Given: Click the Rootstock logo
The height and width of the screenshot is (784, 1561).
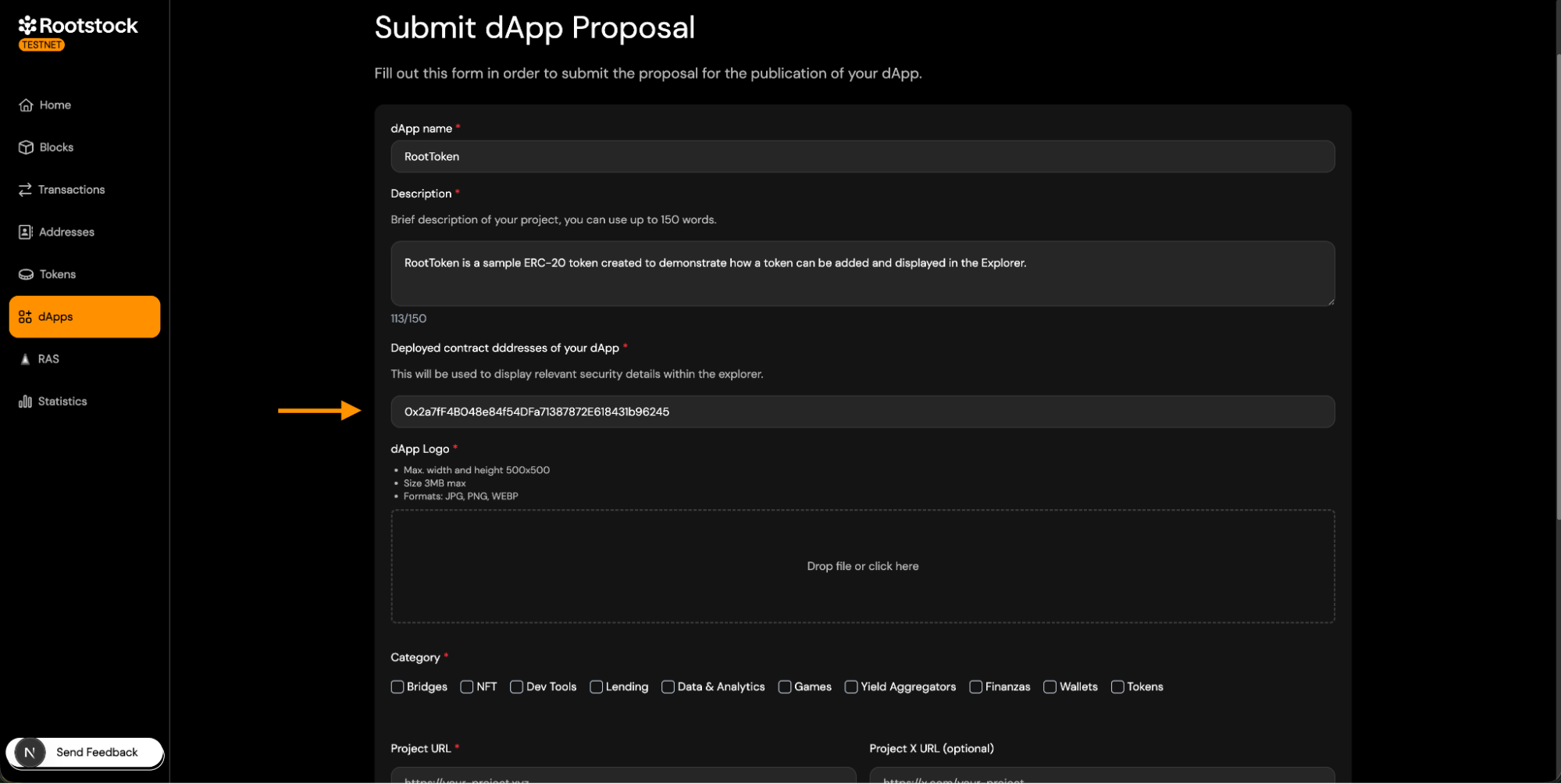Looking at the screenshot, I should (77, 27).
